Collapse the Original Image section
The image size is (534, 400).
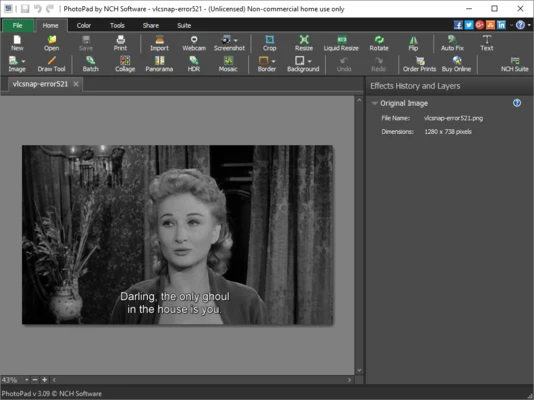pyautogui.click(x=374, y=103)
